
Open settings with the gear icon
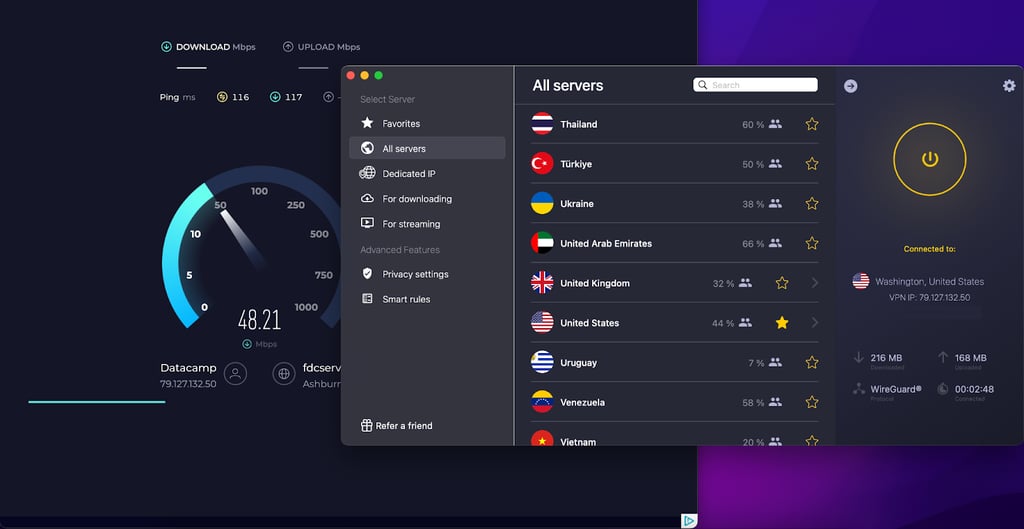1009,86
